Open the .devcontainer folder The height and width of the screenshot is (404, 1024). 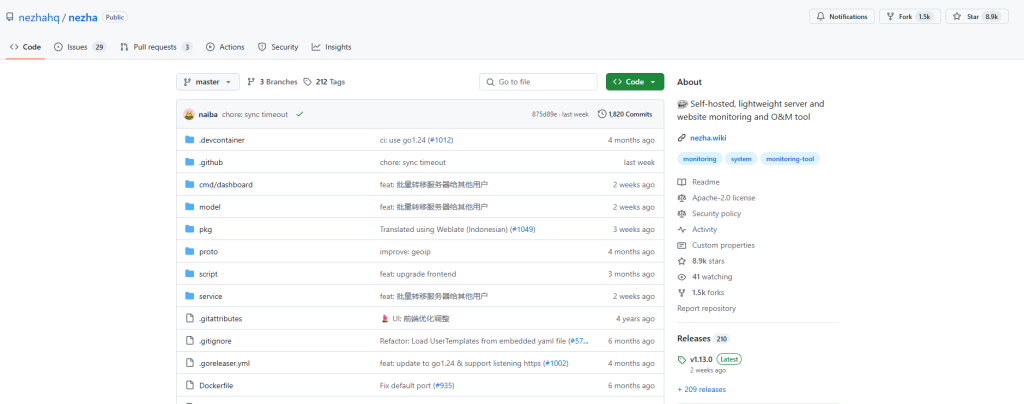(x=221, y=140)
